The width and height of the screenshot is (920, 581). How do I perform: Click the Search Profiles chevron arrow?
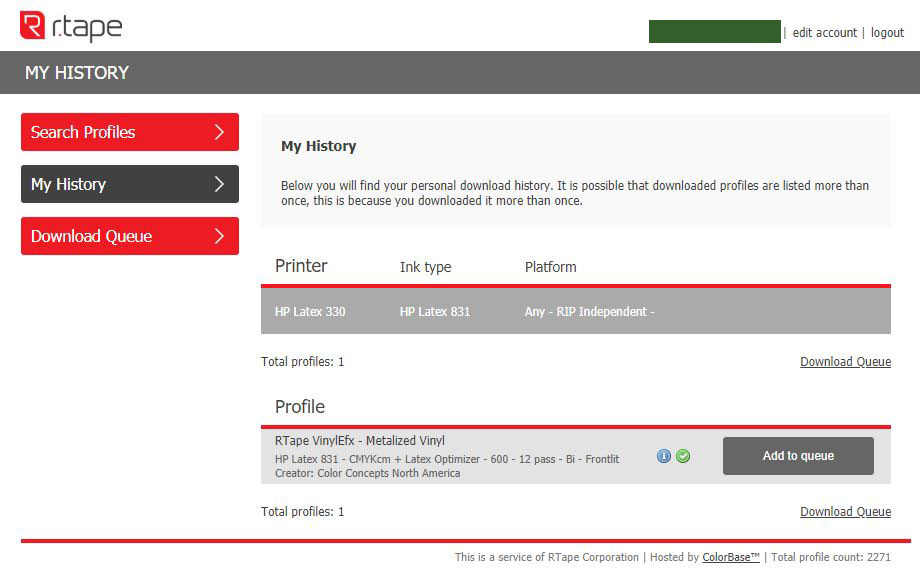click(x=219, y=132)
